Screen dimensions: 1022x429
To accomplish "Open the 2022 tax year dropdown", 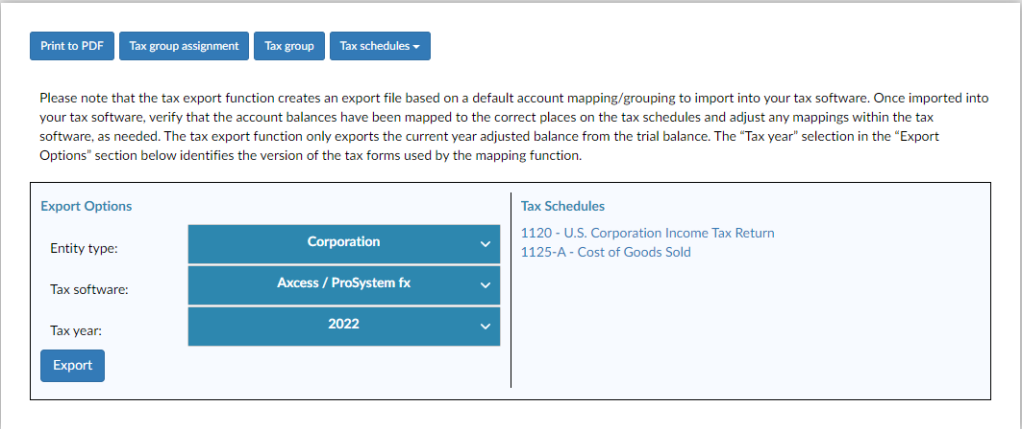I will [343, 325].
